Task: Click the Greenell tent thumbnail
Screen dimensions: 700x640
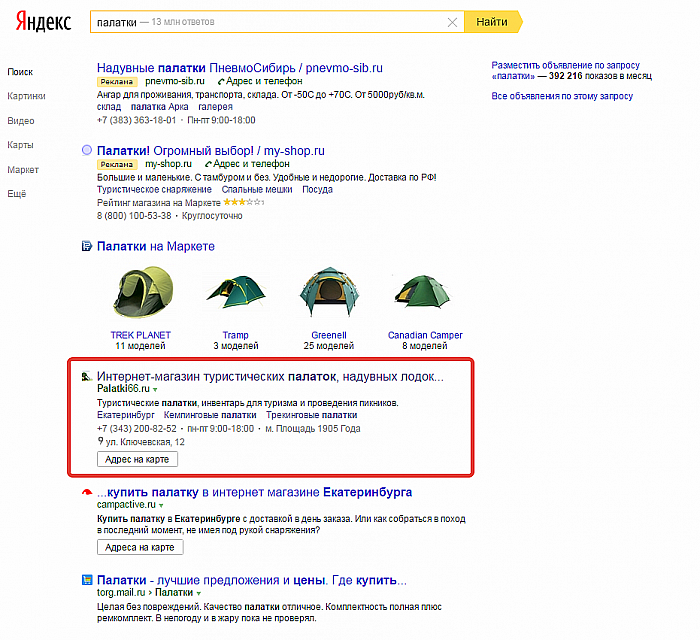Action: (329, 292)
